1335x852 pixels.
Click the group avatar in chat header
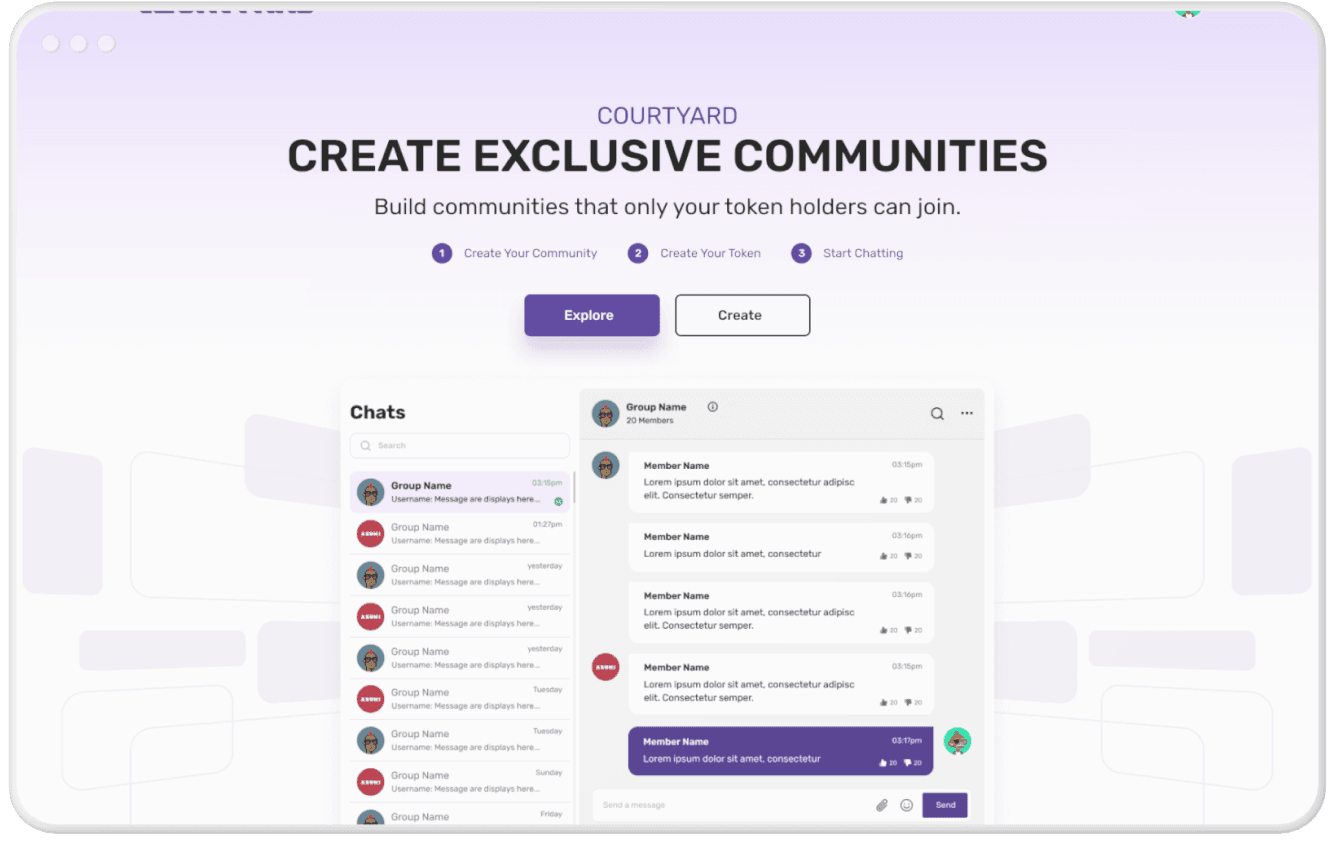tap(605, 414)
